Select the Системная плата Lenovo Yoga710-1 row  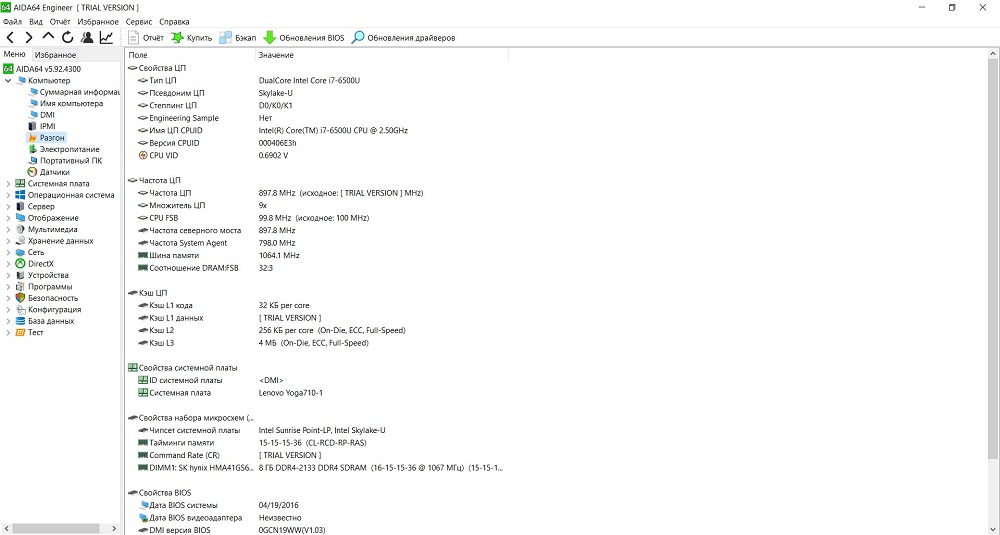pos(317,393)
